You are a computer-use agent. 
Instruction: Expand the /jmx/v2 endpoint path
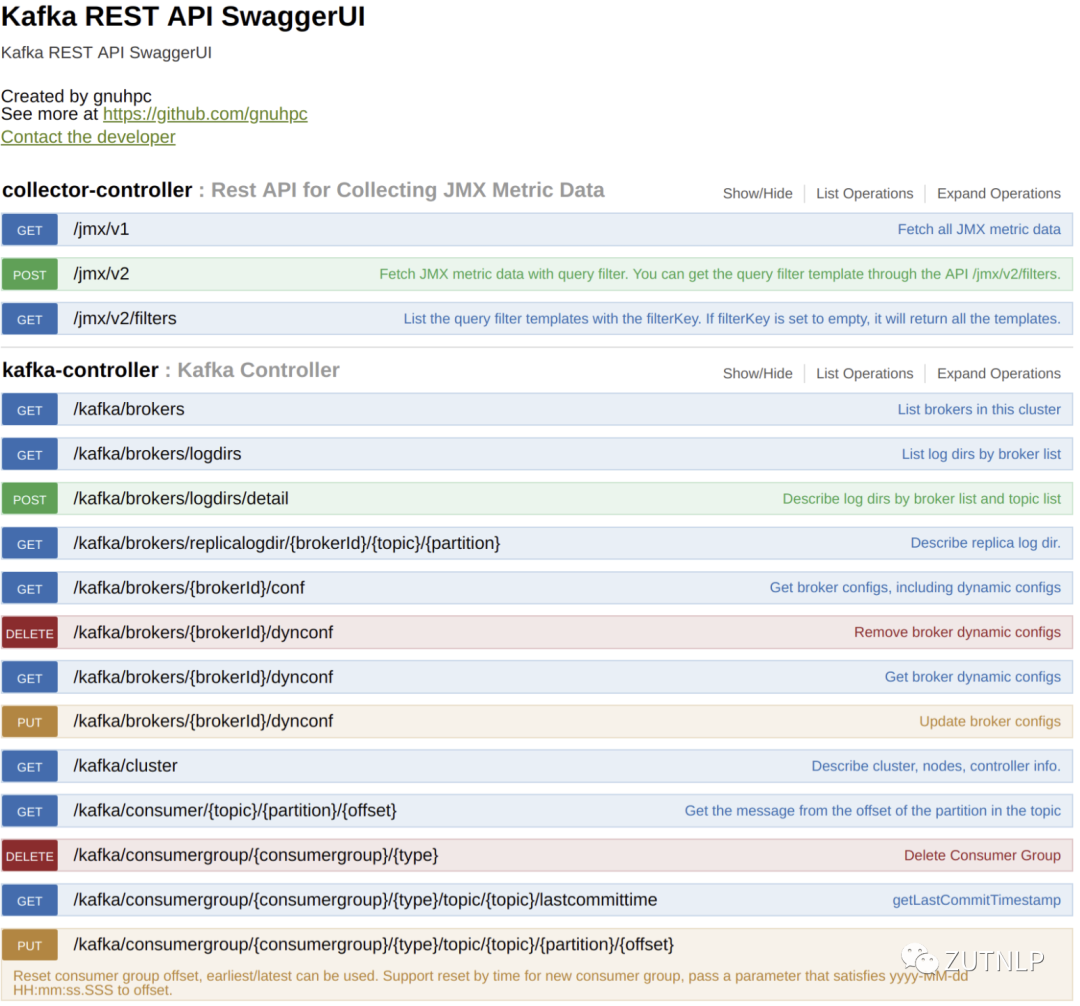(x=101, y=274)
